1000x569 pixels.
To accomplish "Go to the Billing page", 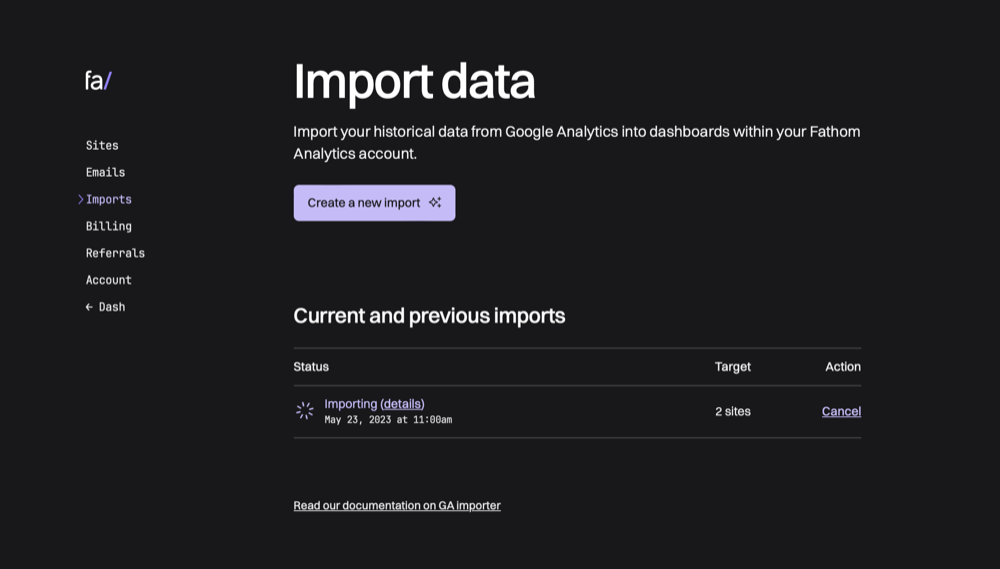I will [x=108, y=226].
